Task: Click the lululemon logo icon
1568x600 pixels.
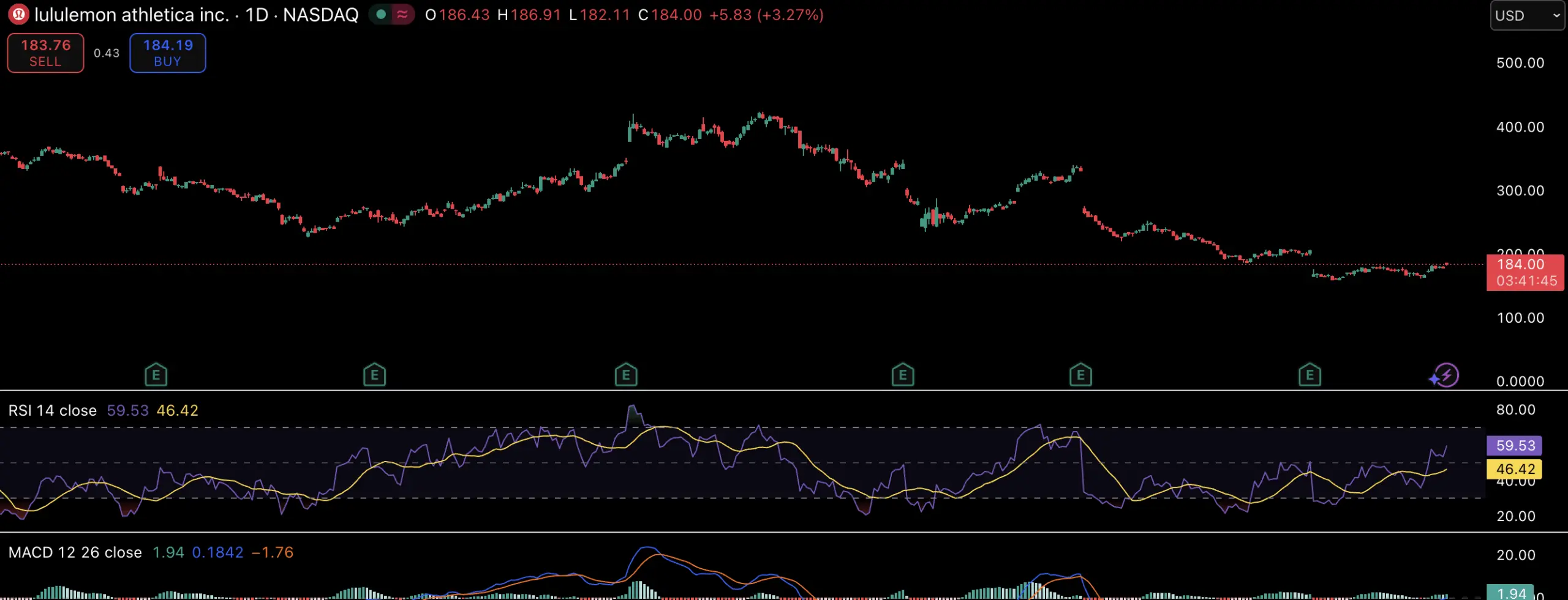Action: pos(18,14)
